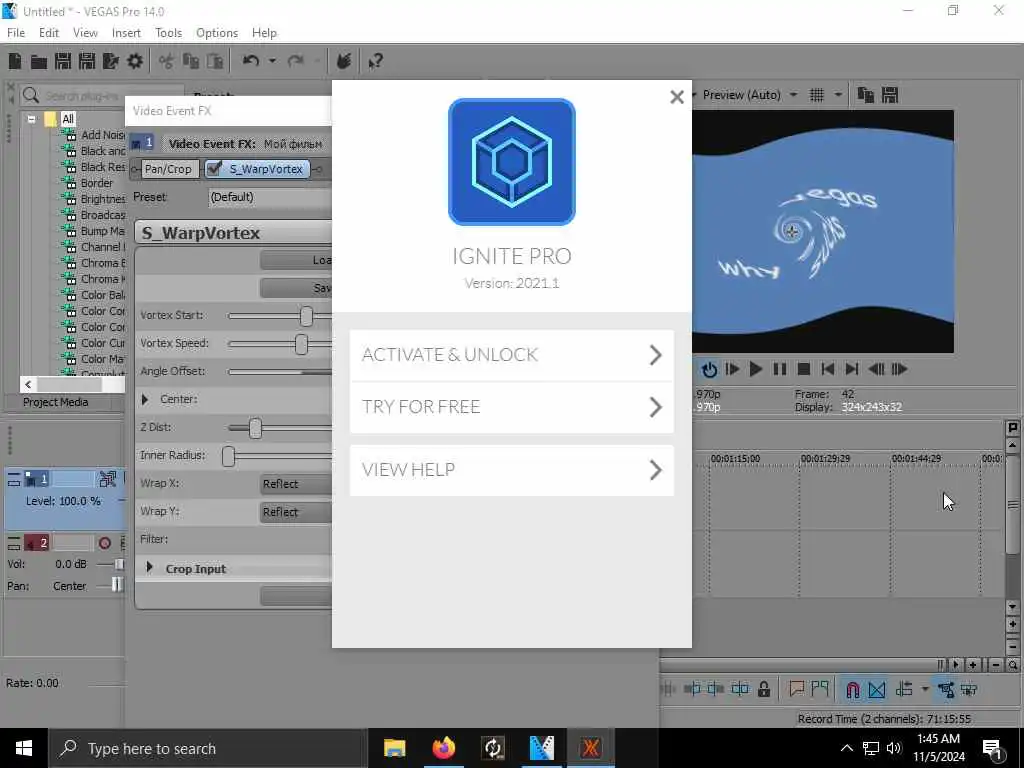Viewport: 1024px width, 768px height.
Task: Open the Wrap Y Reflect dropdown
Action: tap(296, 512)
